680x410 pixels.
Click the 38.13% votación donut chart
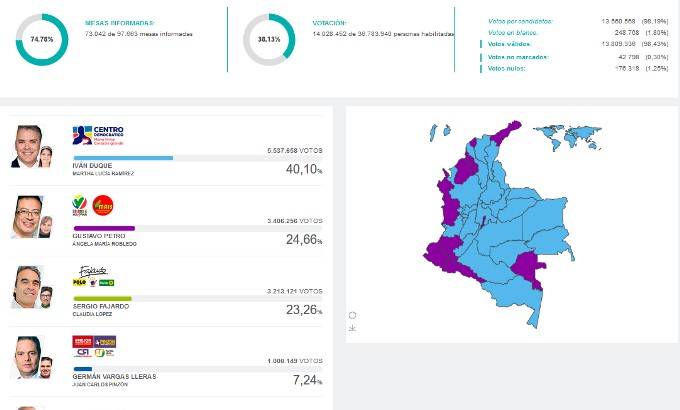point(270,40)
